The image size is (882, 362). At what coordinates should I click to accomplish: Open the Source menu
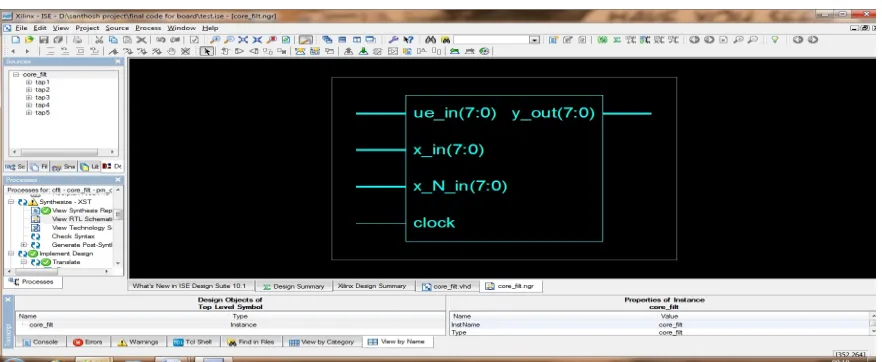(x=117, y=28)
